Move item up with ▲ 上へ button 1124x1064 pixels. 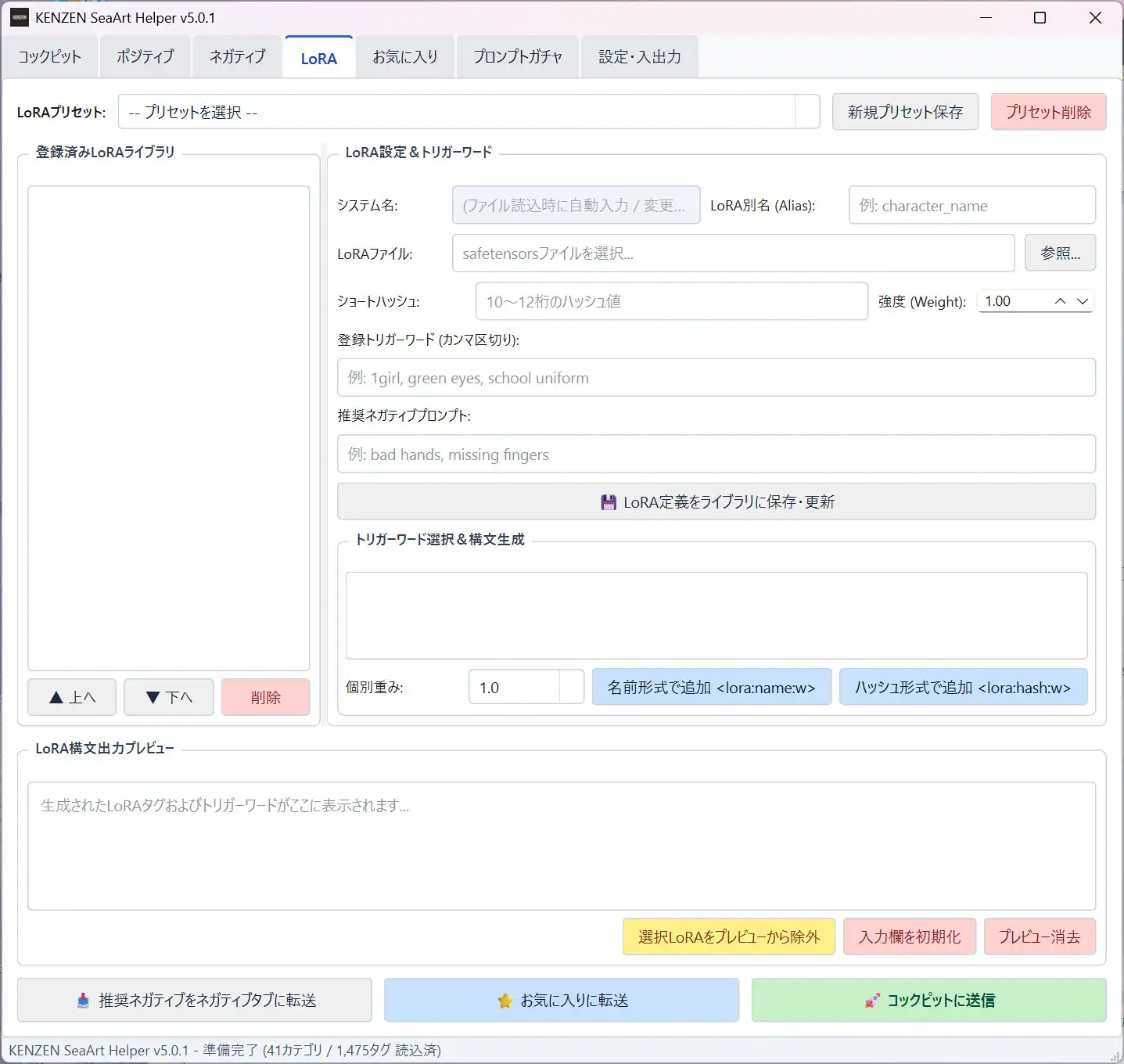(x=72, y=697)
